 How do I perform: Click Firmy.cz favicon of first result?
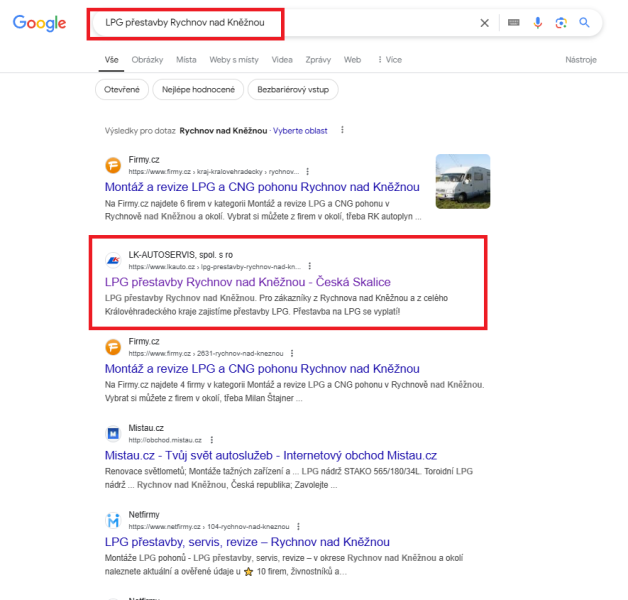coord(113,165)
